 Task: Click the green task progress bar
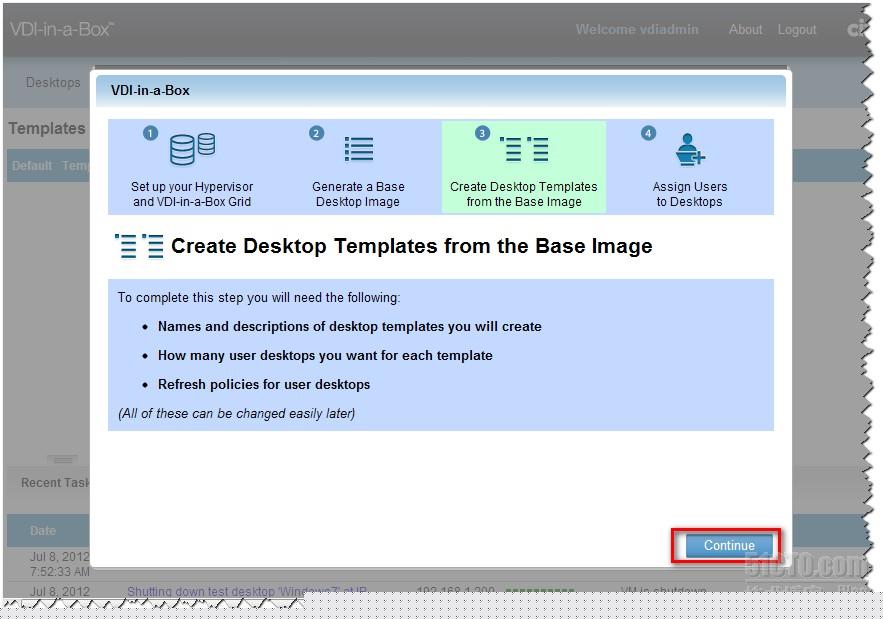(539, 591)
